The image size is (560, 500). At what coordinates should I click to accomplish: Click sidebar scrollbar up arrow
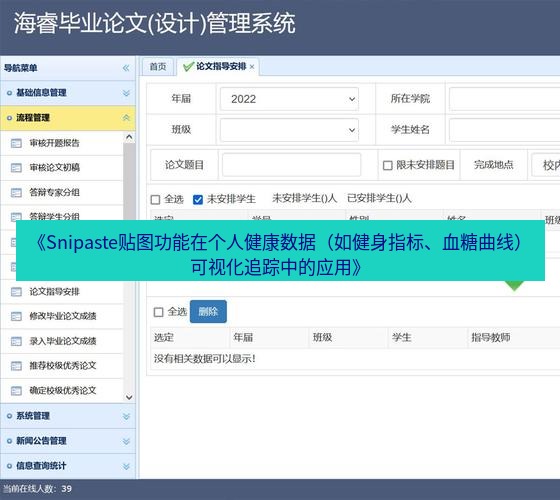click(129, 137)
